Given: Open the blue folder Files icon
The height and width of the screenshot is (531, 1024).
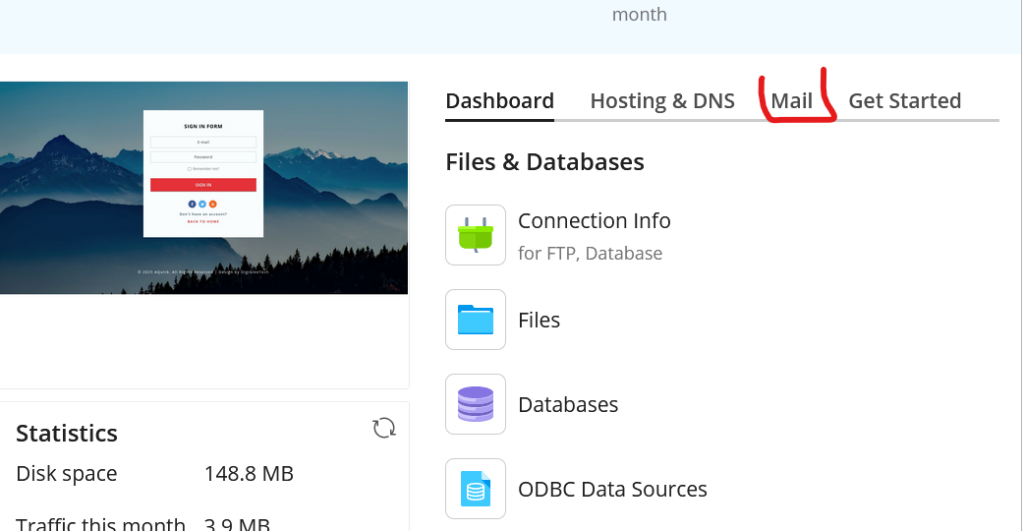Looking at the screenshot, I should pos(475,320).
